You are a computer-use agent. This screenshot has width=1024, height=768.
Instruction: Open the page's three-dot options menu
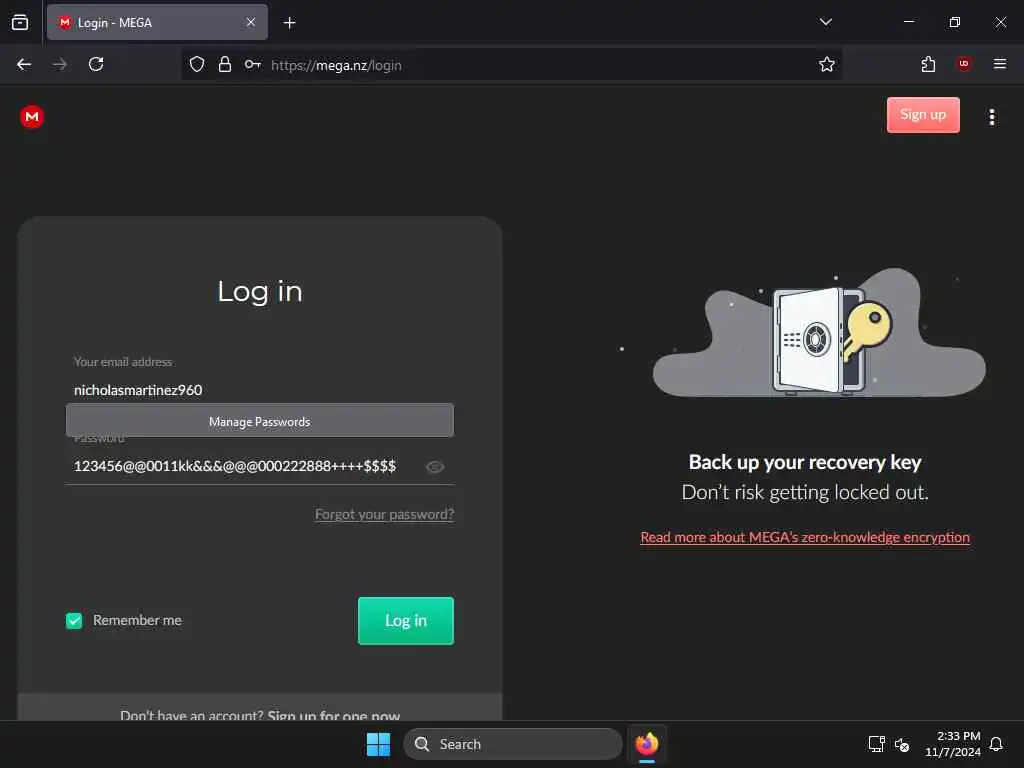click(x=992, y=117)
